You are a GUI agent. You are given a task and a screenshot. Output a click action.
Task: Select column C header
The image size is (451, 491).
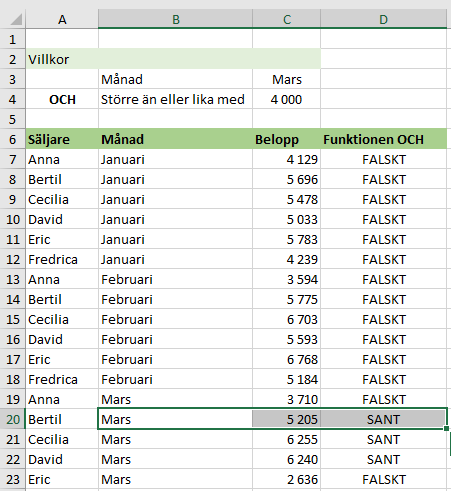tap(287, 19)
